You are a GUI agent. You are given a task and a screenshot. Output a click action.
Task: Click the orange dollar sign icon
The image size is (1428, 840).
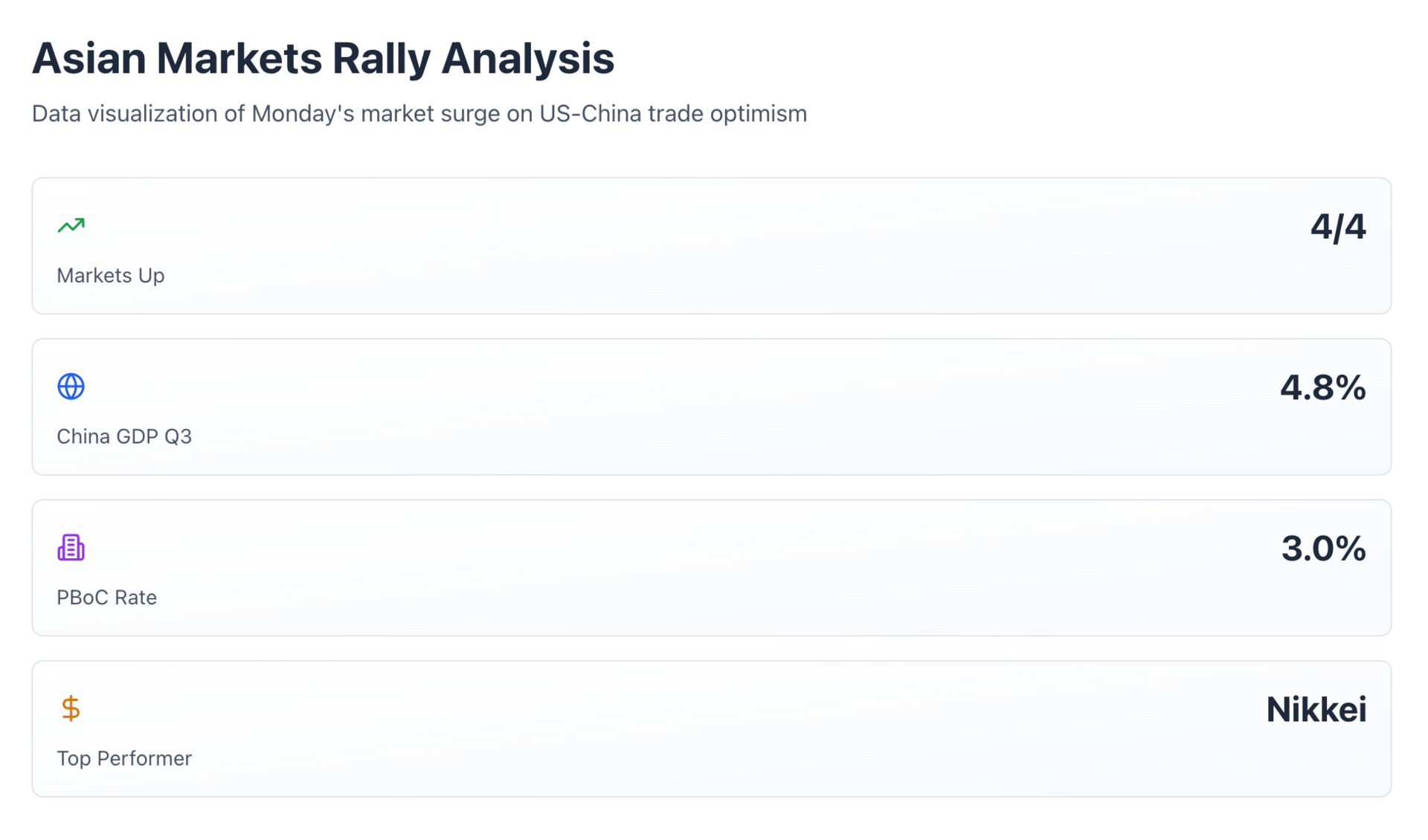71,708
